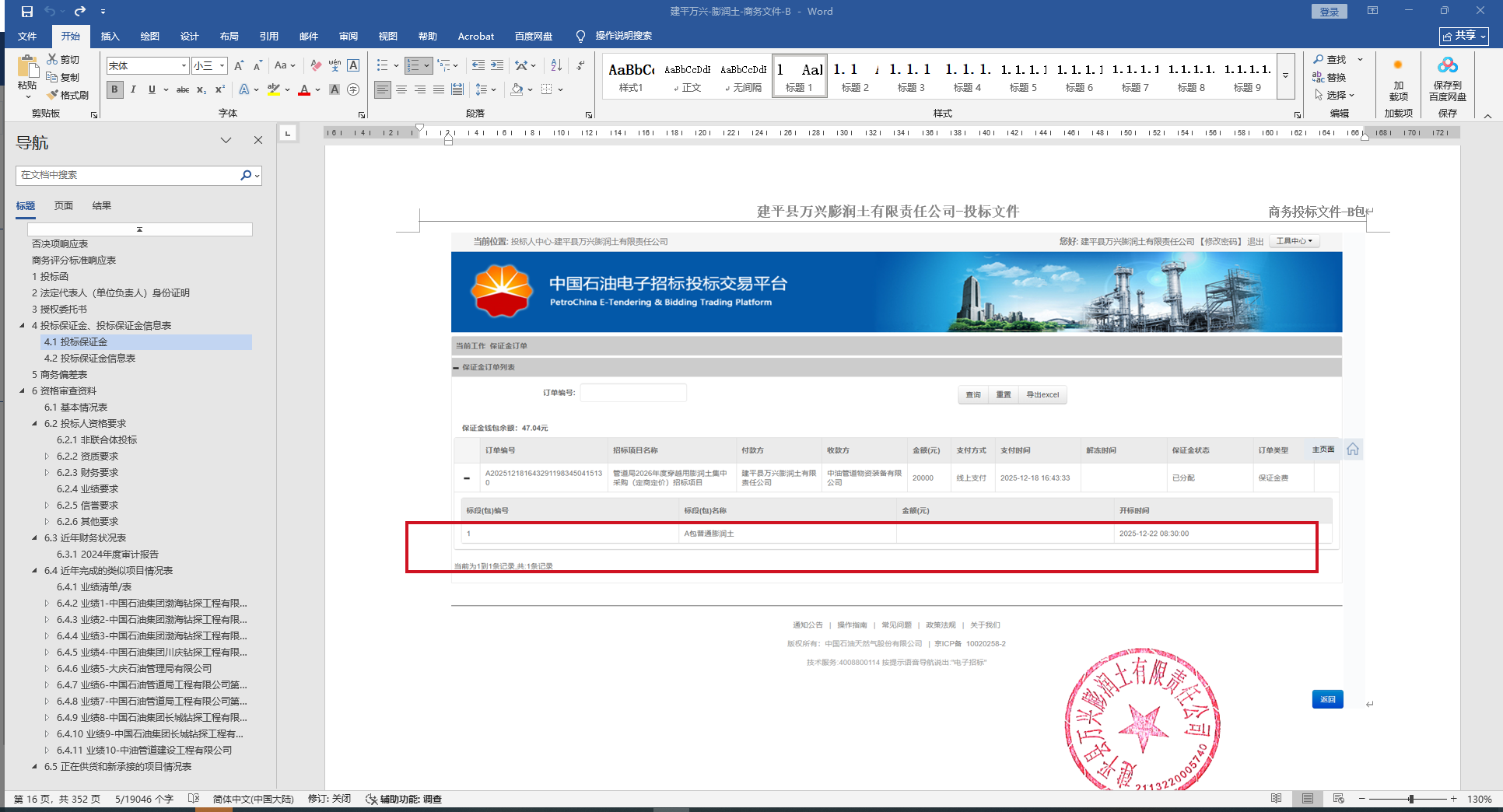Click the 共享 share button
Screen dimensions: 1503x812
click(1464, 36)
